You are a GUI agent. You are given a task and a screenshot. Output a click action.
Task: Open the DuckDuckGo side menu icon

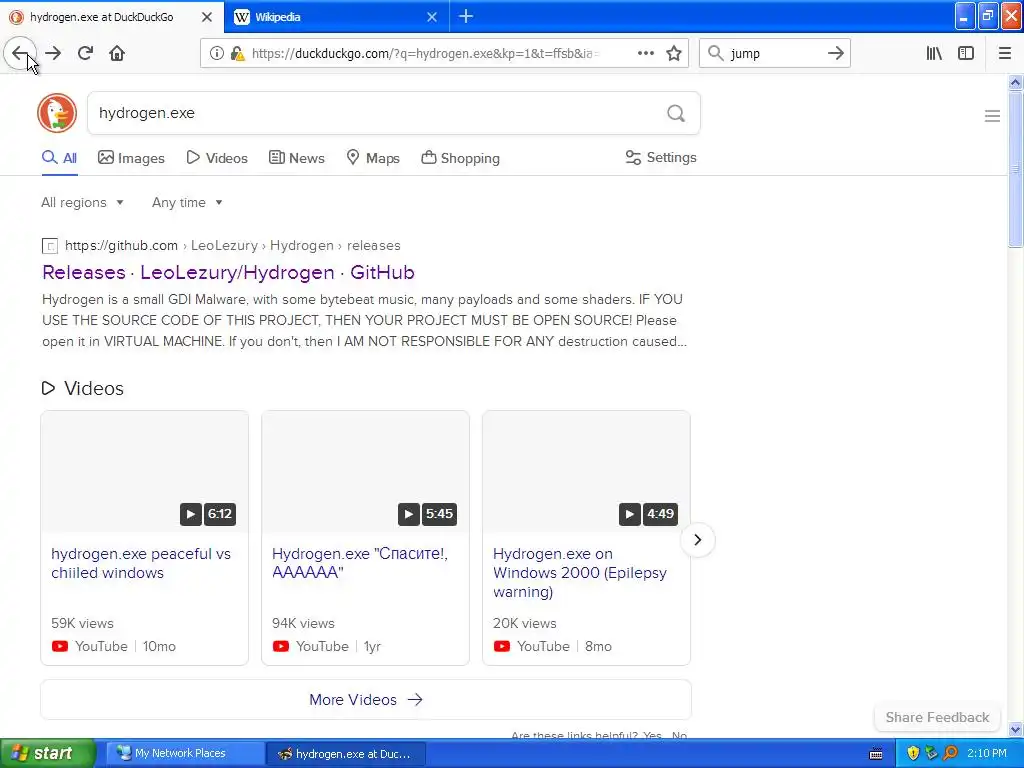point(992,116)
